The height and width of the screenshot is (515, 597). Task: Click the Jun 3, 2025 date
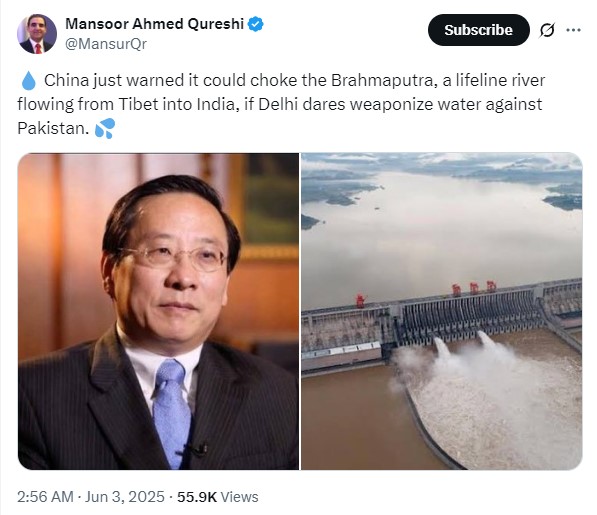125,497
